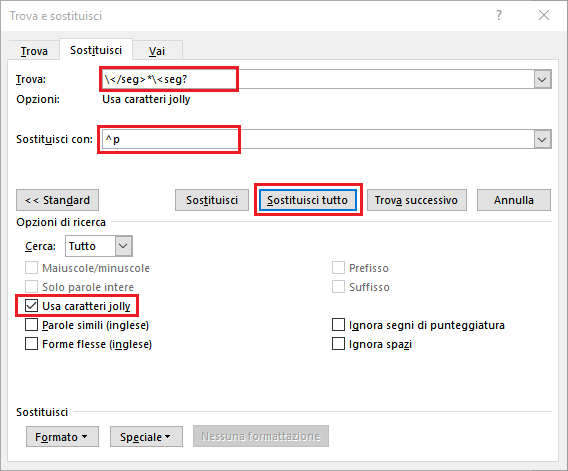This screenshot has height=471, width=568.
Task: Enable Parole simili (inglese) checkbox
Action: click(x=32, y=325)
